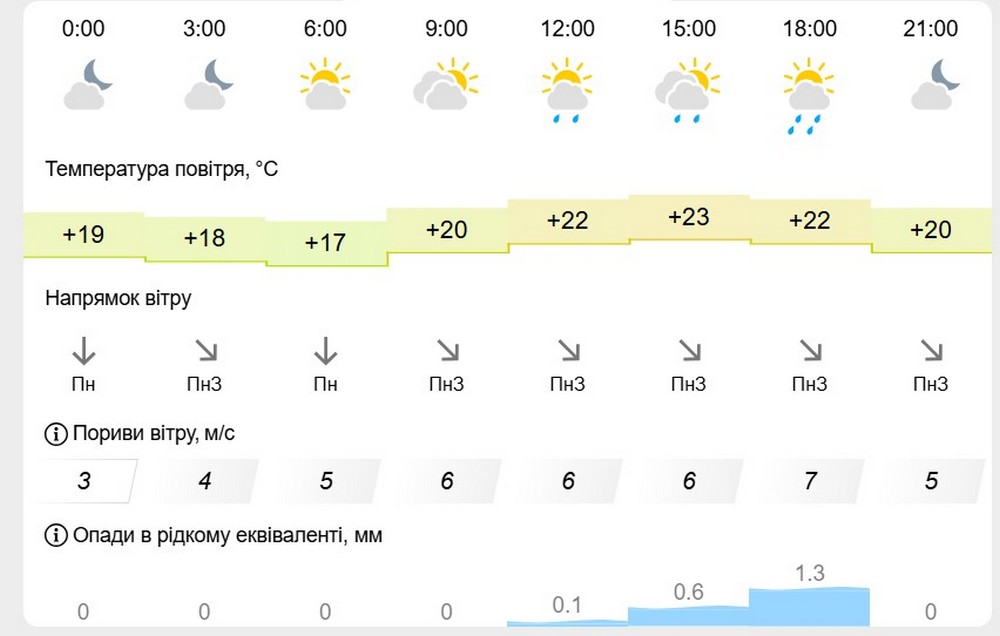Select the +17 temperature cell

coord(325,242)
